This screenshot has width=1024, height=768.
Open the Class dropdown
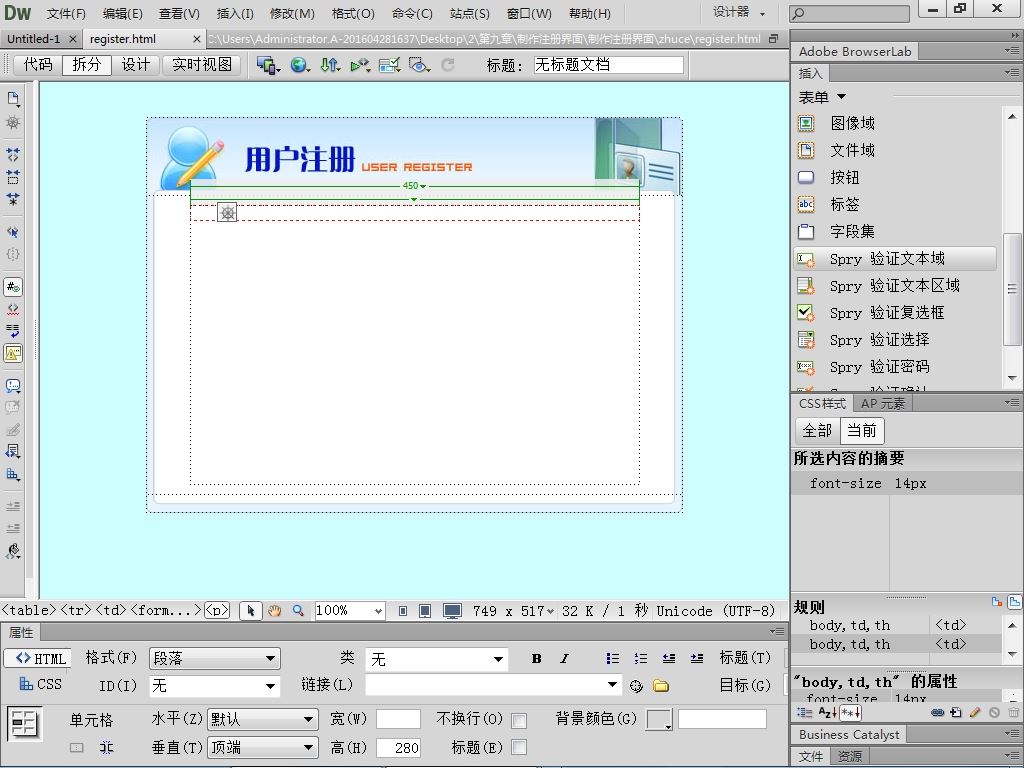[436, 659]
